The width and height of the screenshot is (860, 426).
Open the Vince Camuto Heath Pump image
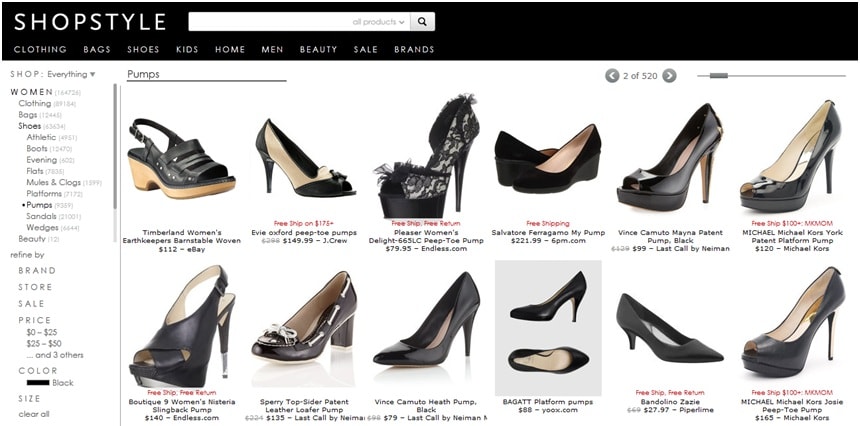[x=426, y=319]
